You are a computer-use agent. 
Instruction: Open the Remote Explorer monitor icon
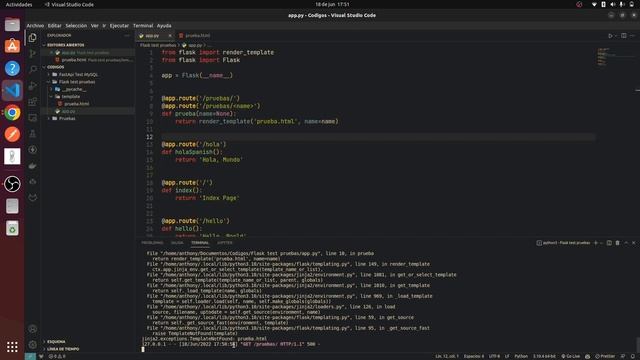[33, 118]
